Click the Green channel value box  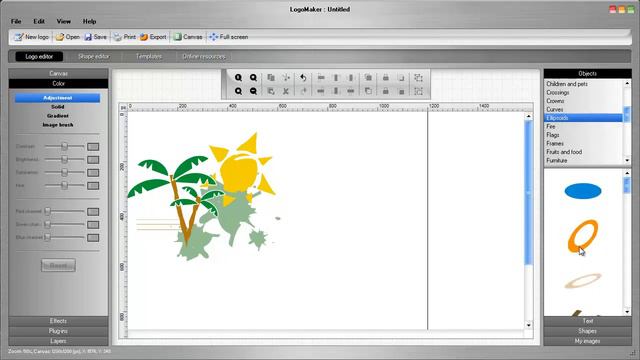(93, 224)
